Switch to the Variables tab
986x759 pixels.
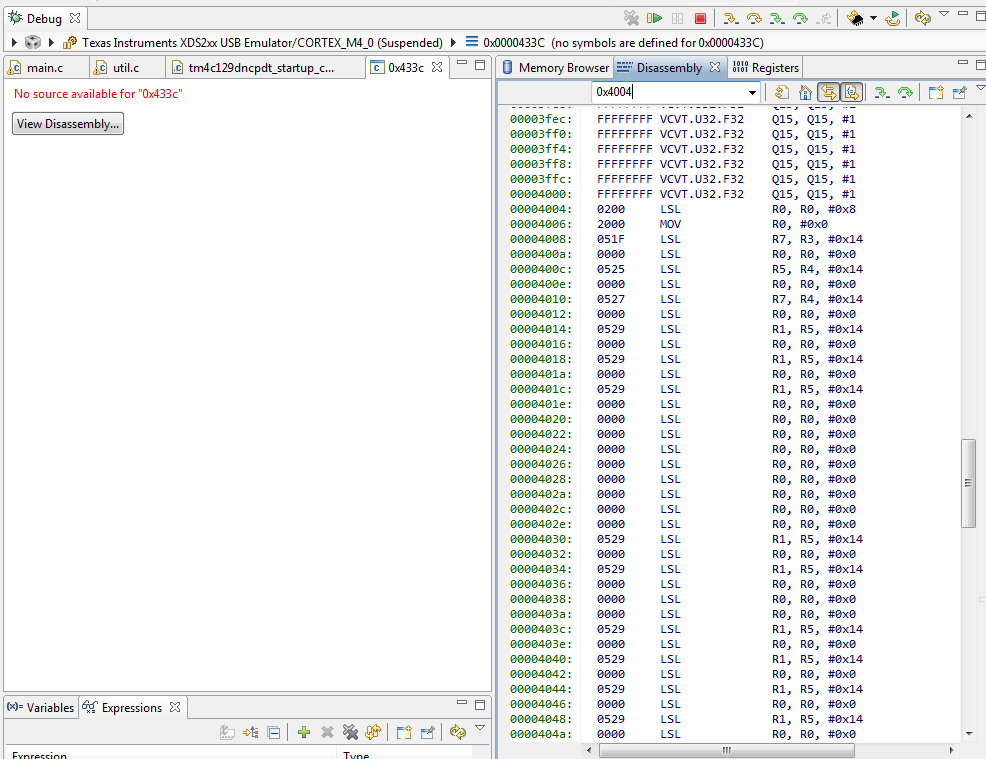[x=41, y=707]
